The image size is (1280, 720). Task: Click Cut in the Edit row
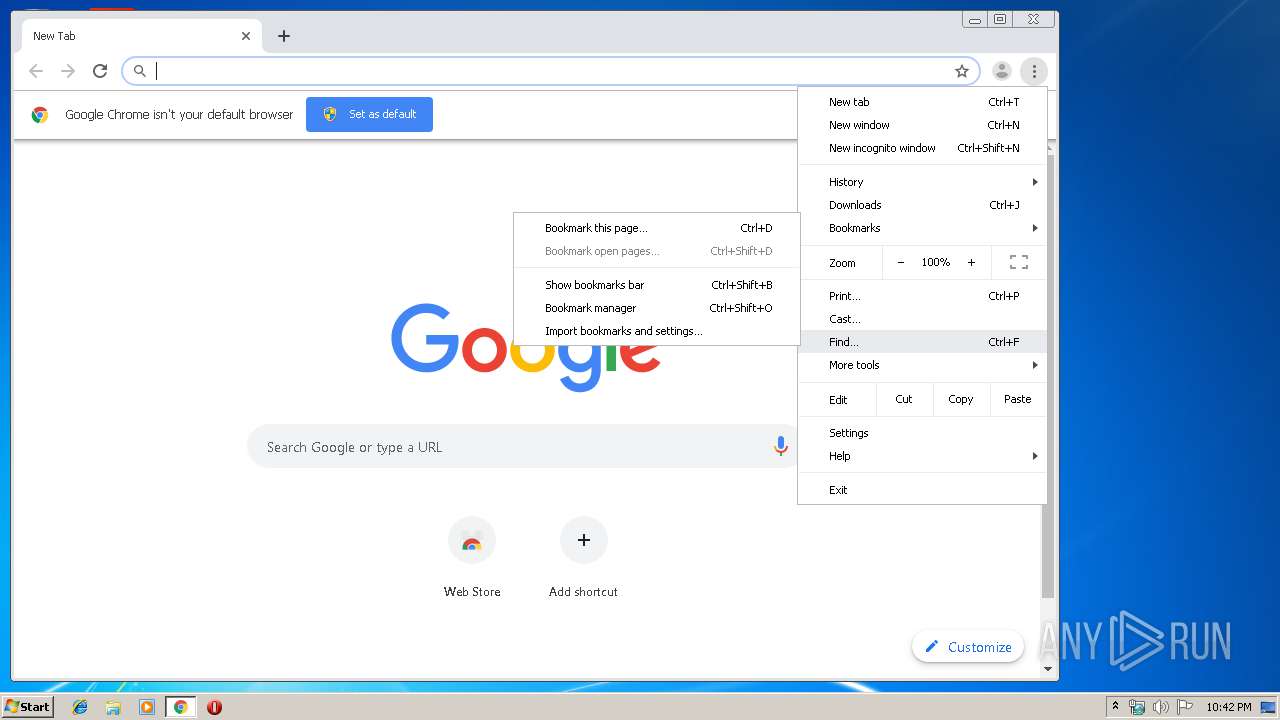point(904,399)
